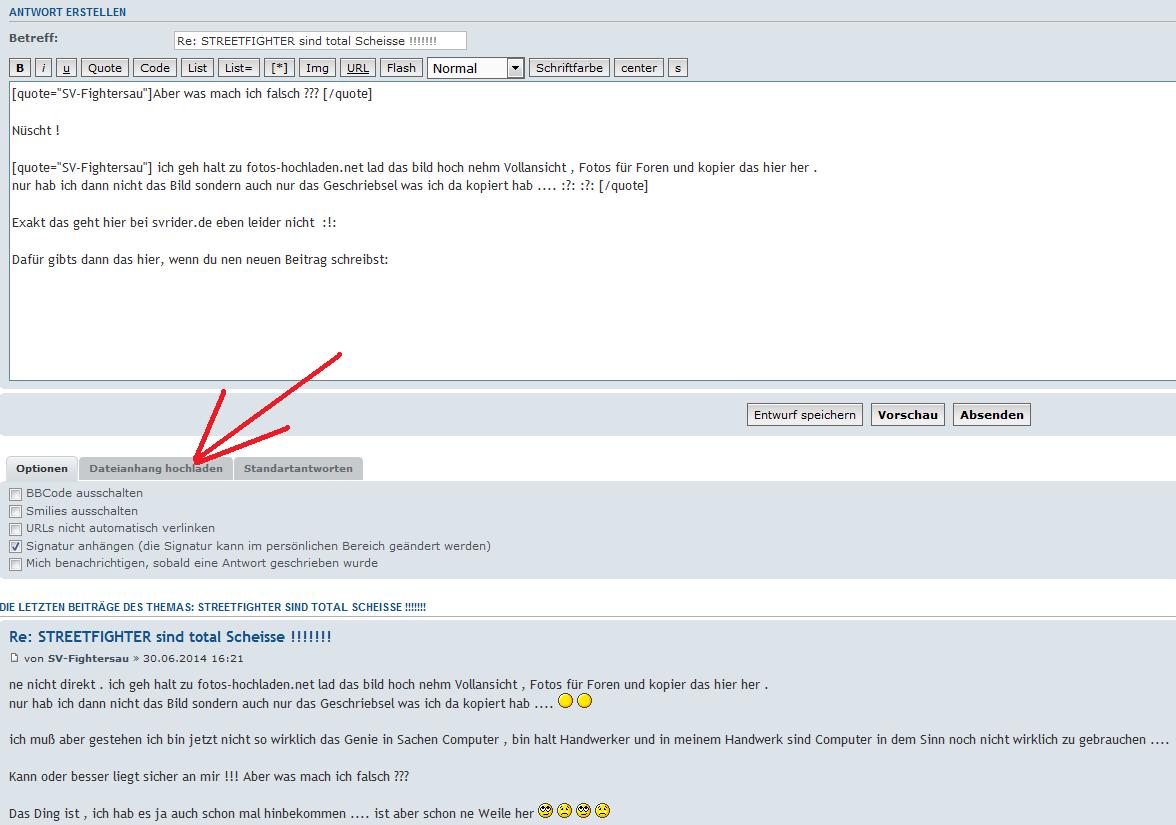The width and height of the screenshot is (1176, 825).
Task: Insert a URL tag
Action: click(358, 68)
